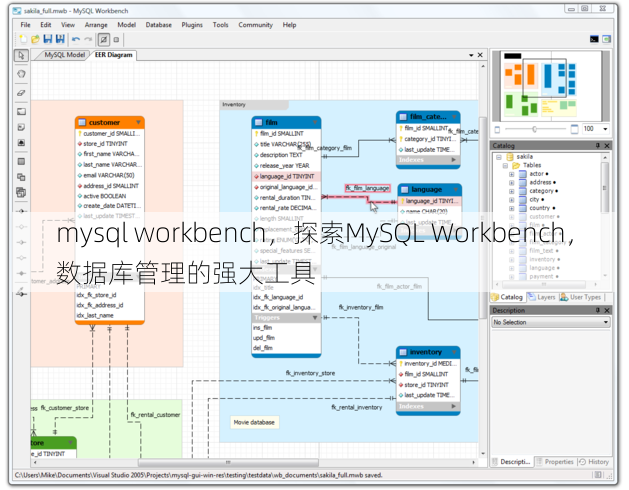Image resolution: width=629 pixels, height=490 pixels.
Task: Close the EER Diagram tab with X
Action: tap(480, 55)
